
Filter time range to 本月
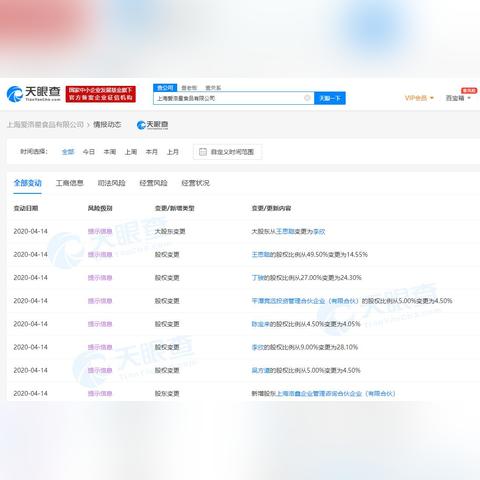tap(152, 152)
